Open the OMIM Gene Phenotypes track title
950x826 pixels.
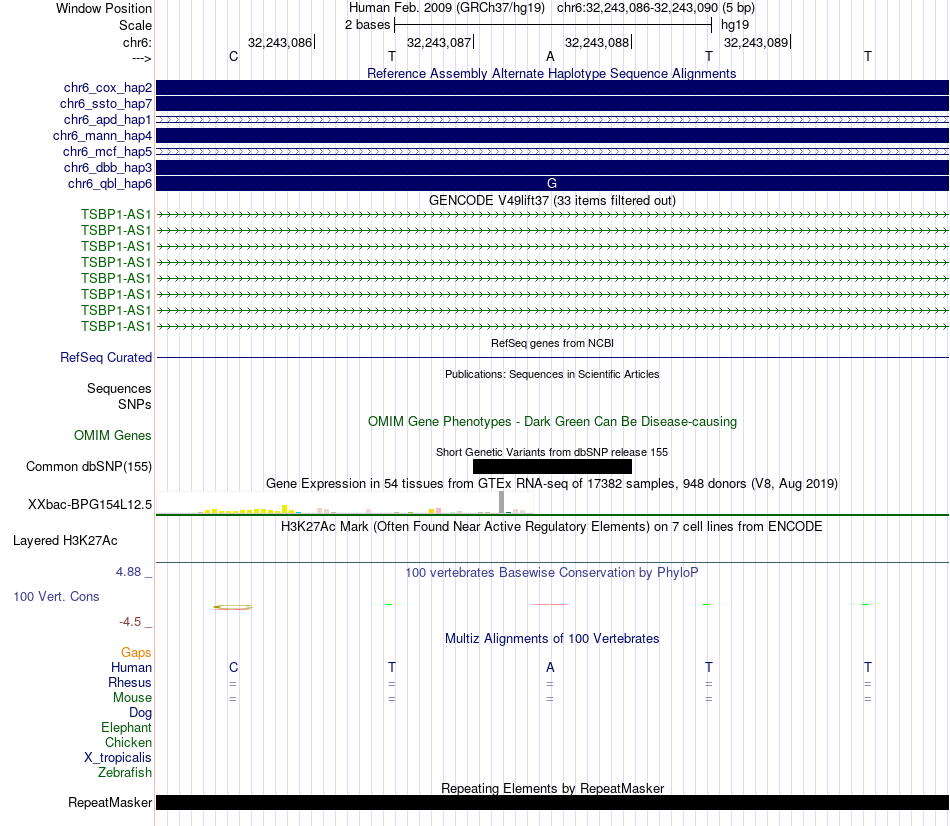click(552, 422)
